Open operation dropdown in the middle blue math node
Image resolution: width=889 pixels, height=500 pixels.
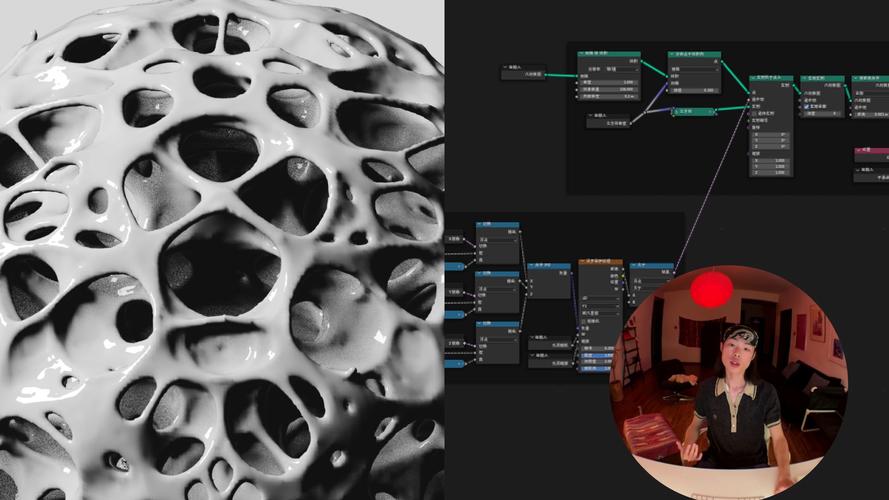tap(498, 289)
